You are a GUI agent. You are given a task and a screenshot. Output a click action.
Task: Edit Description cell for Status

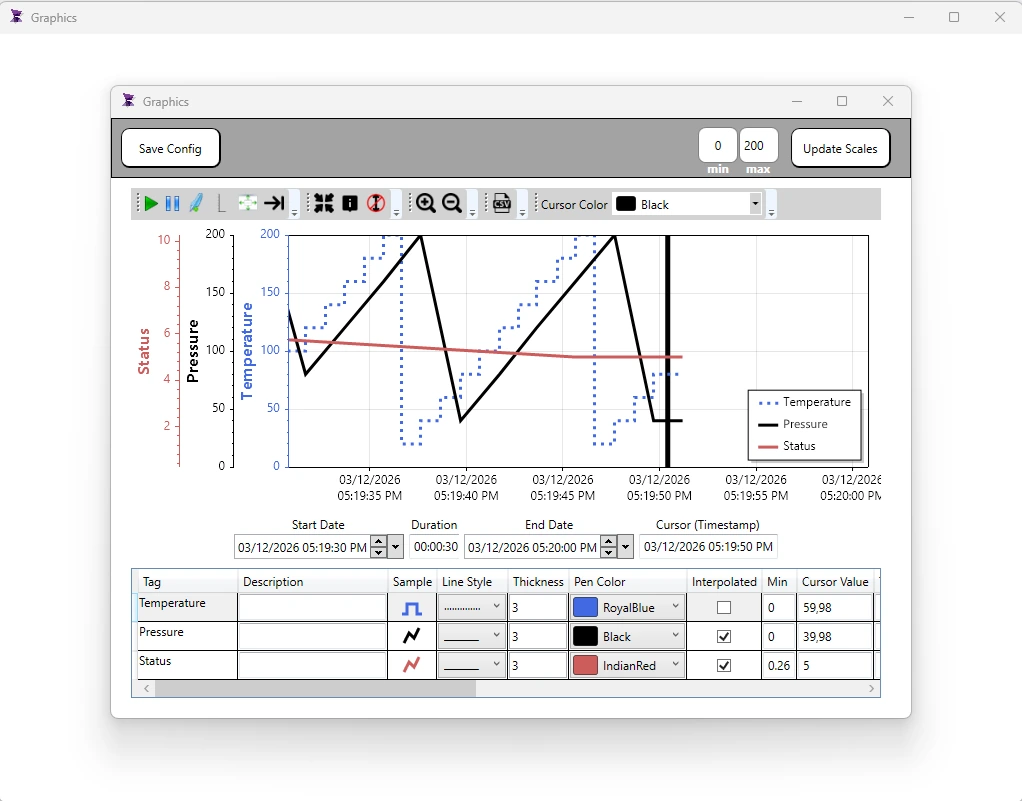pos(313,665)
